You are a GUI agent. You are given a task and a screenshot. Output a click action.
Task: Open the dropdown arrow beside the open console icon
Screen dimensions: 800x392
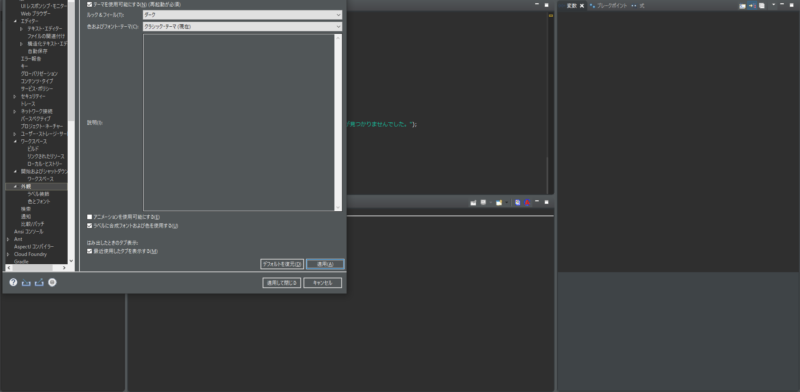click(x=506, y=203)
